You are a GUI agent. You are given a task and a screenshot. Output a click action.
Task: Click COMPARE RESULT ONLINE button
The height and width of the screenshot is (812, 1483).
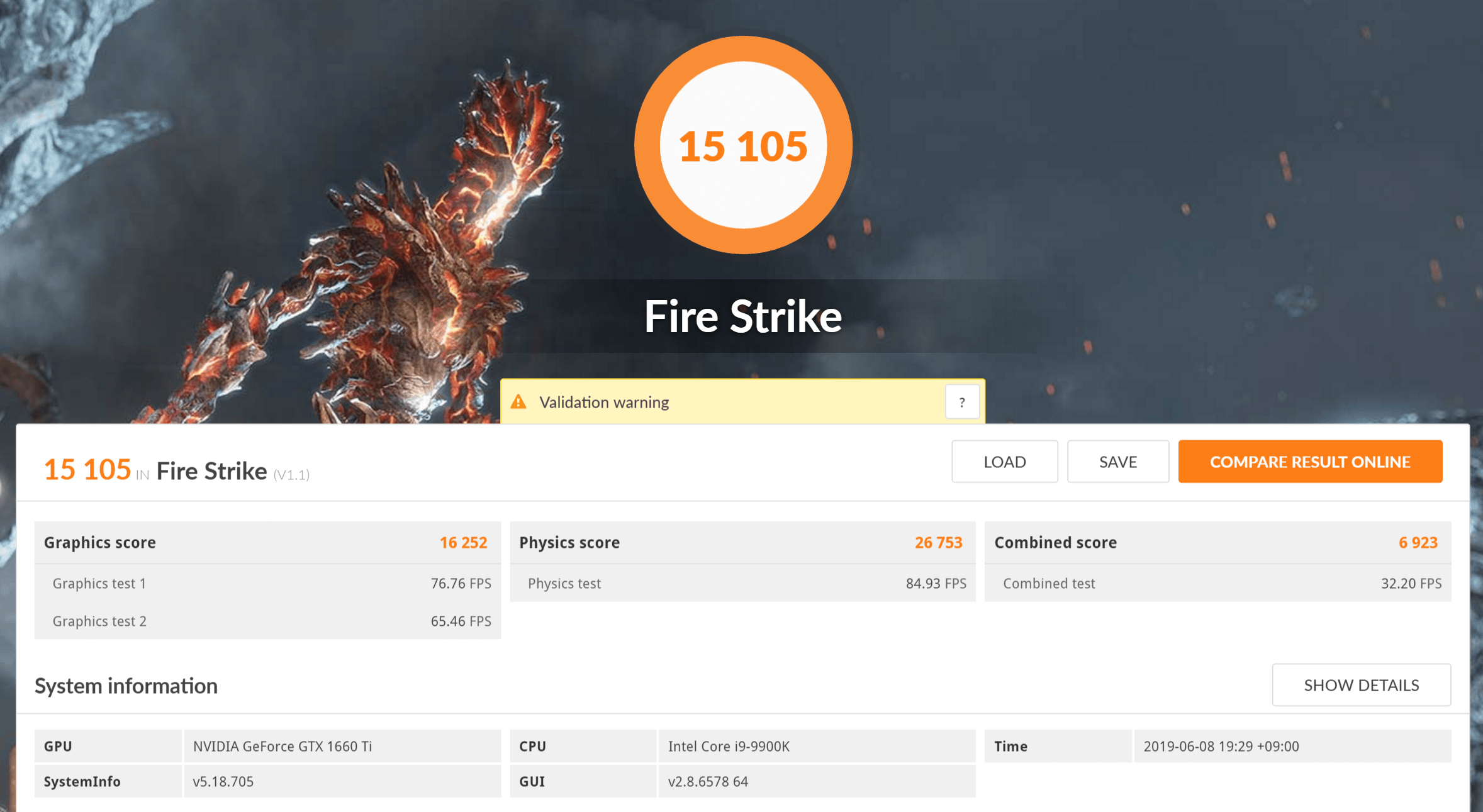1310,462
